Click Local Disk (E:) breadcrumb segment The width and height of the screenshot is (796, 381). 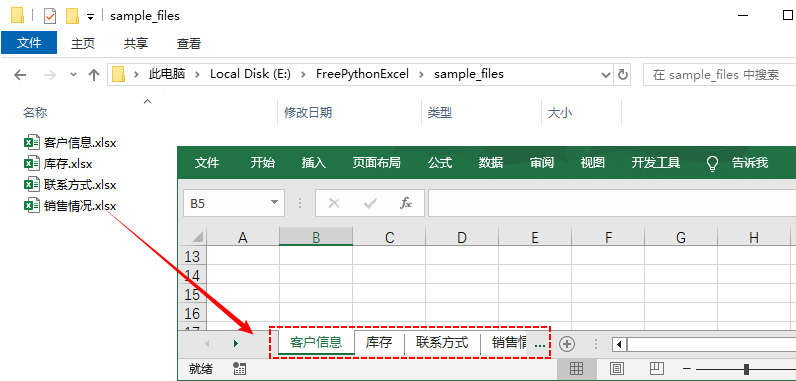point(250,74)
